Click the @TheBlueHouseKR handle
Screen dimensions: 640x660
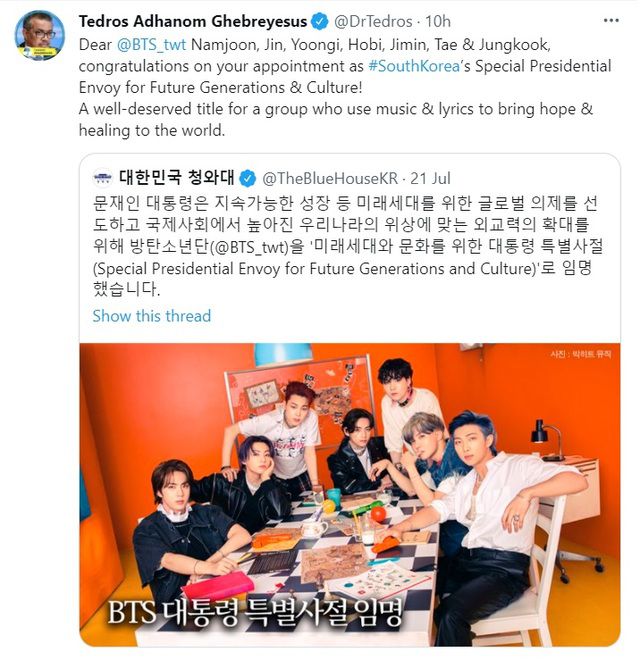[x=330, y=178]
